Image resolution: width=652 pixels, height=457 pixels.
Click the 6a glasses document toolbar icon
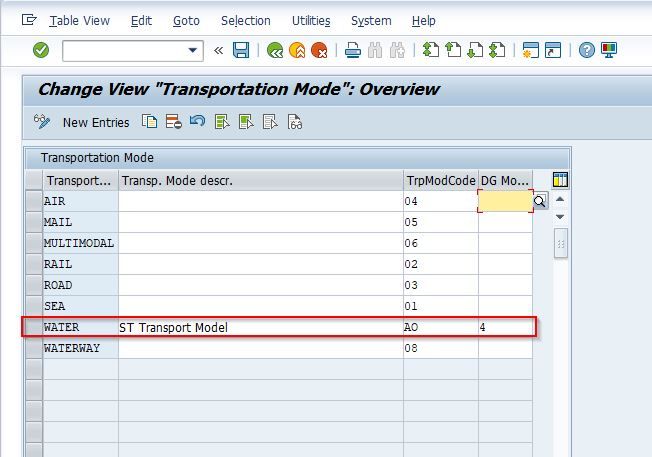[x=295, y=122]
